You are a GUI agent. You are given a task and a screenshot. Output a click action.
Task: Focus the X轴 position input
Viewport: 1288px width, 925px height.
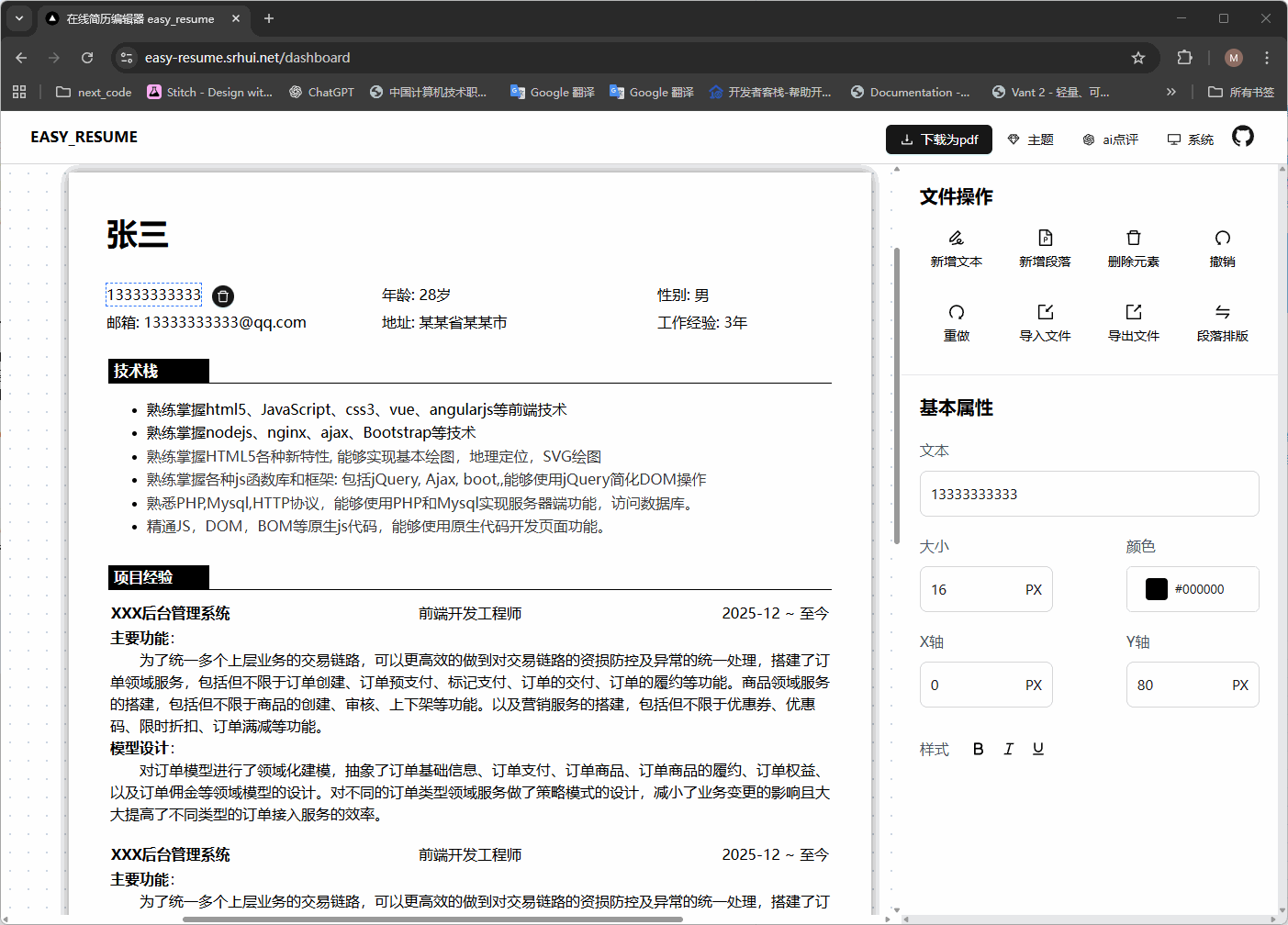tap(986, 685)
